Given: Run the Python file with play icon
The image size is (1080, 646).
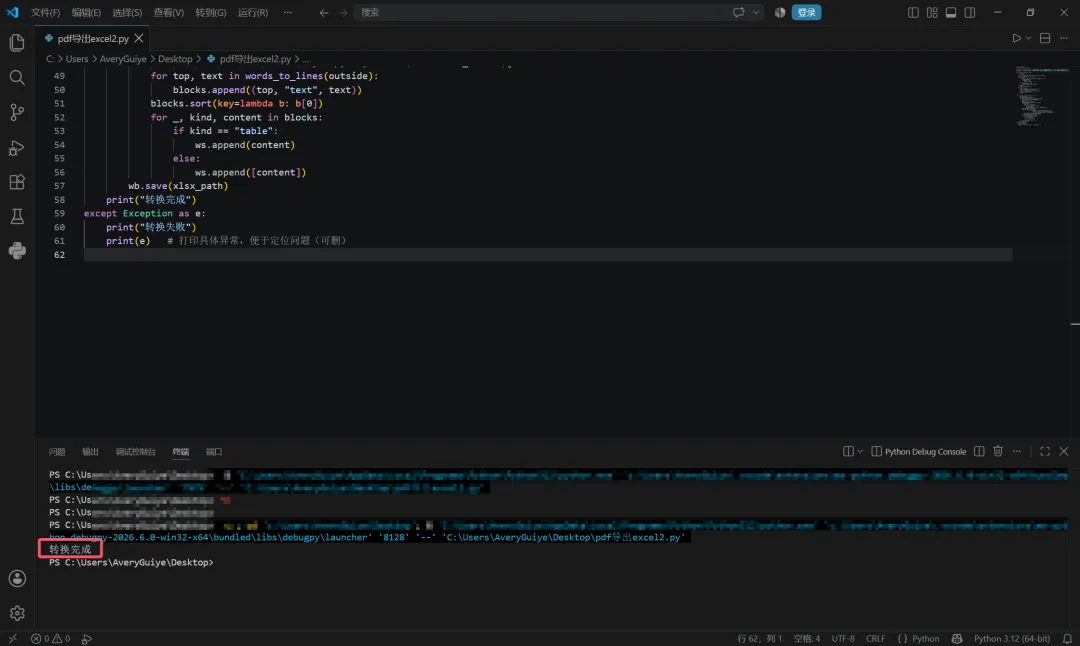Looking at the screenshot, I should [x=1016, y=39].
